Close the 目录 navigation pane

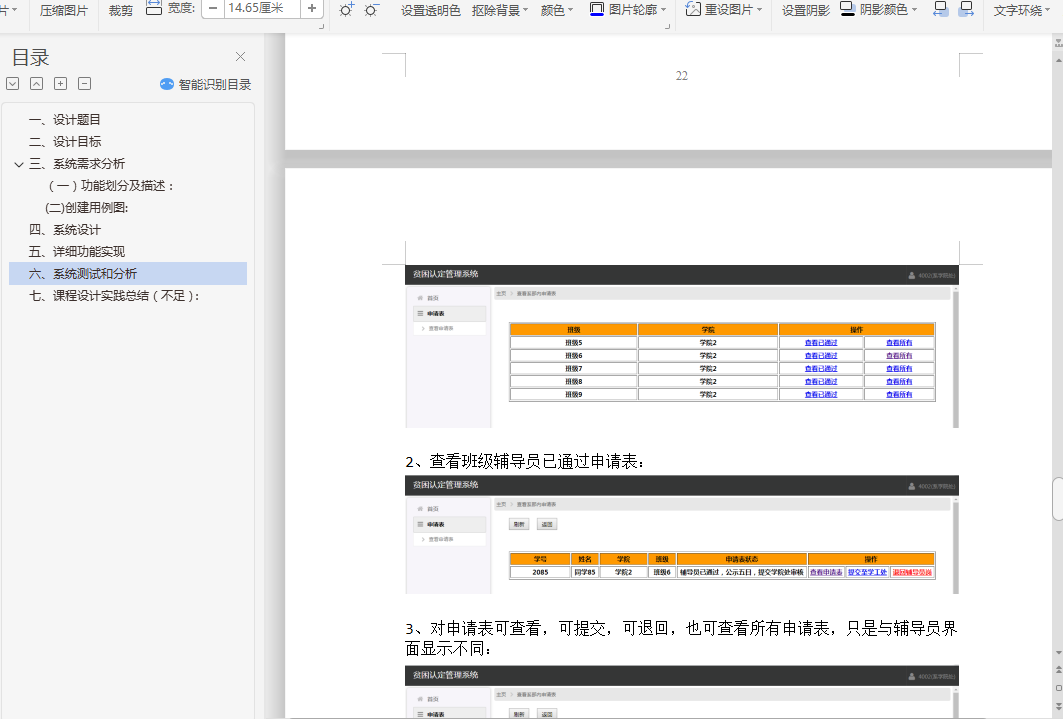(x=240, y=57)
